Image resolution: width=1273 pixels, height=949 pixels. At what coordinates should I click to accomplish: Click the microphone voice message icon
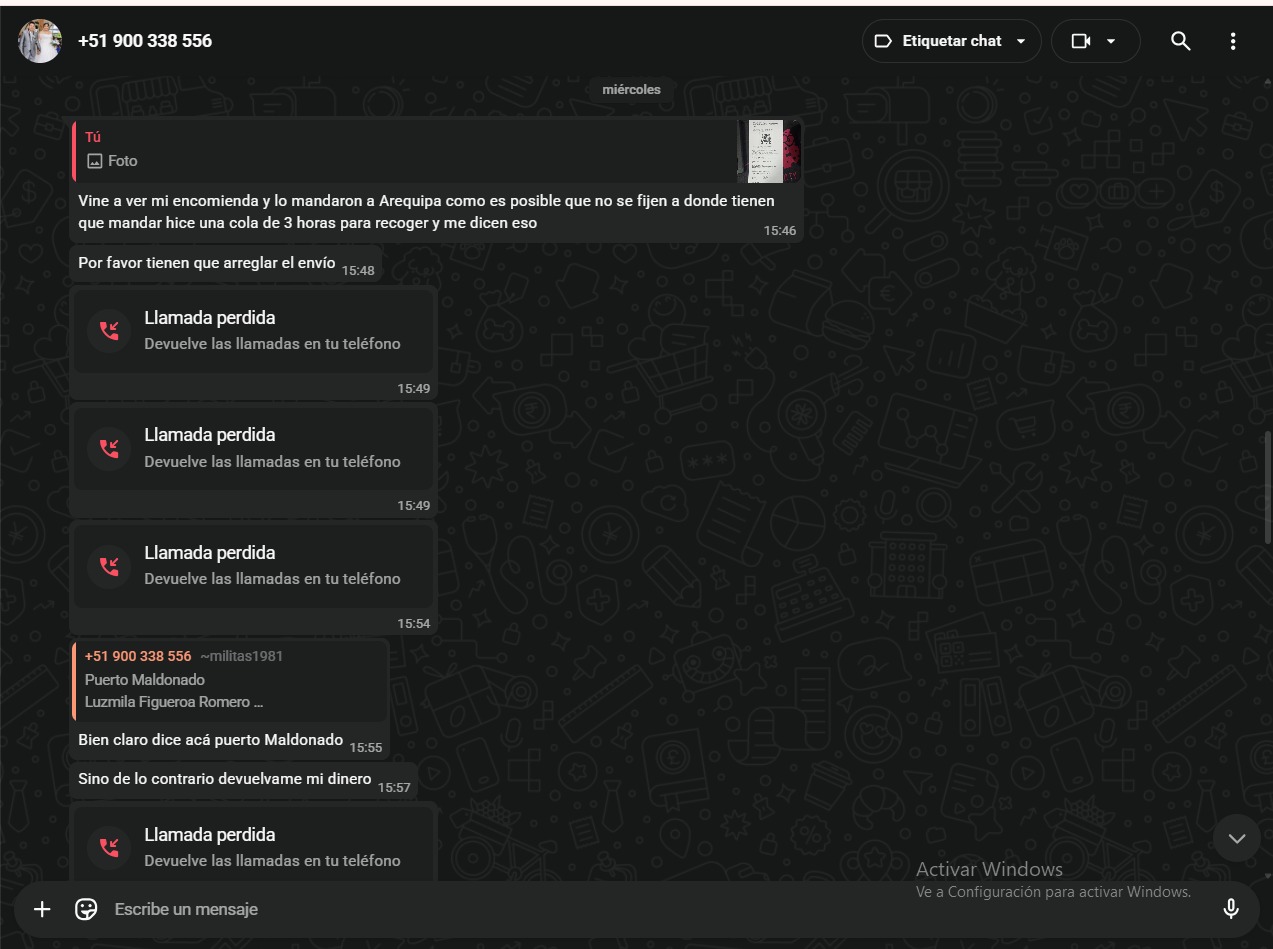click(1231, 909)
